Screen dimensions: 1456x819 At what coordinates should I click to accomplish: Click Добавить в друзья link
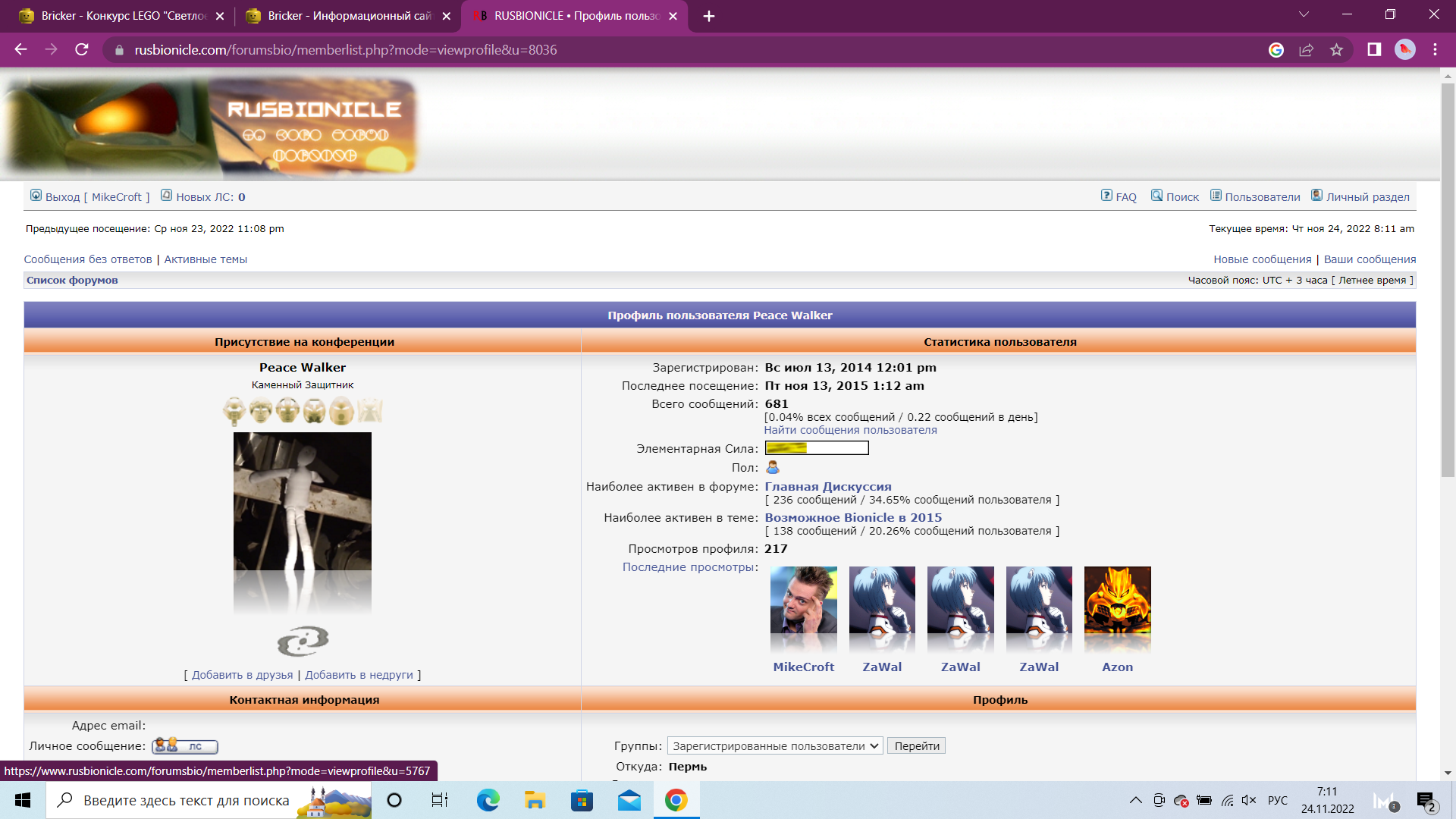pyautogui.click(x=242, y=675)
